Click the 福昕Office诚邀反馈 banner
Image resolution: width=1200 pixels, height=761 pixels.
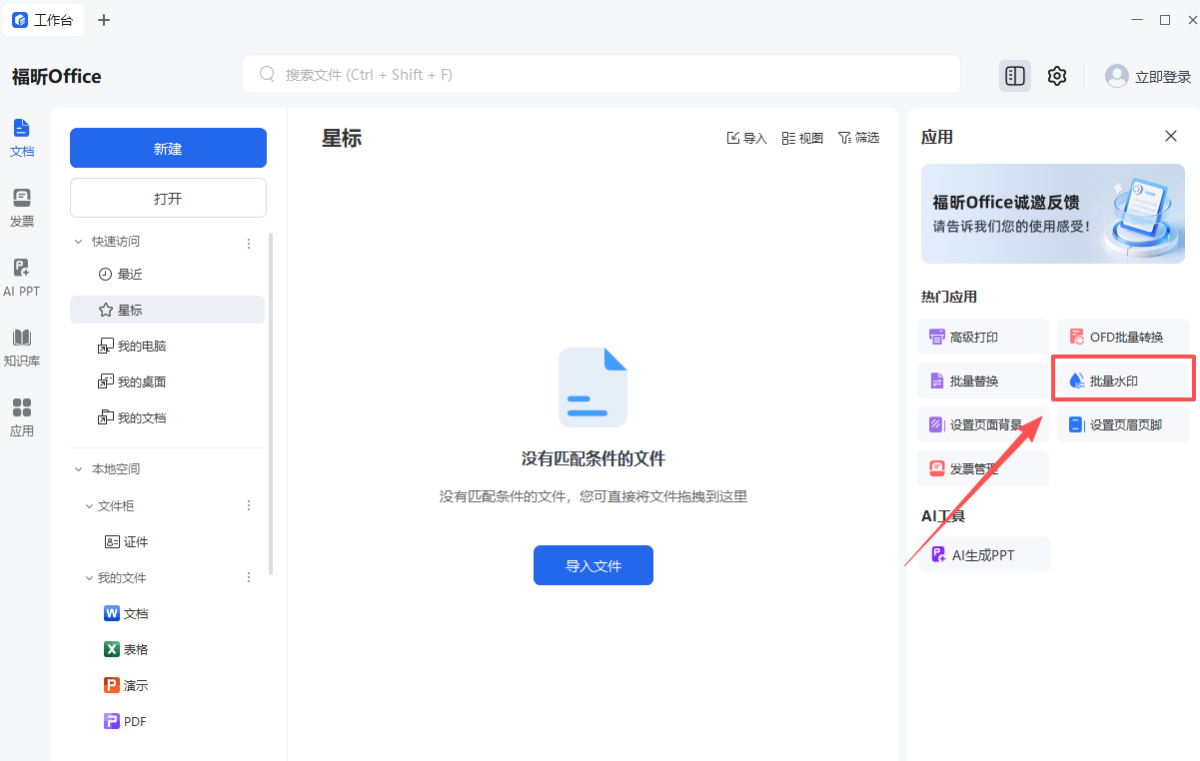1053,214
